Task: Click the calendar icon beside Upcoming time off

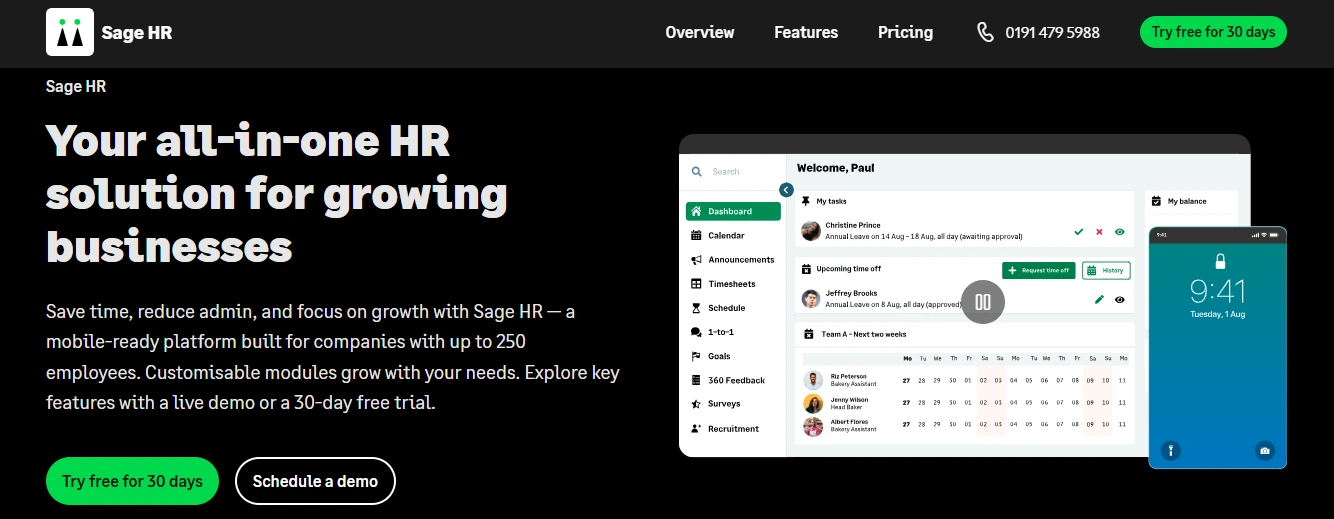Action: pyautogui.click(x=806, y=269)
